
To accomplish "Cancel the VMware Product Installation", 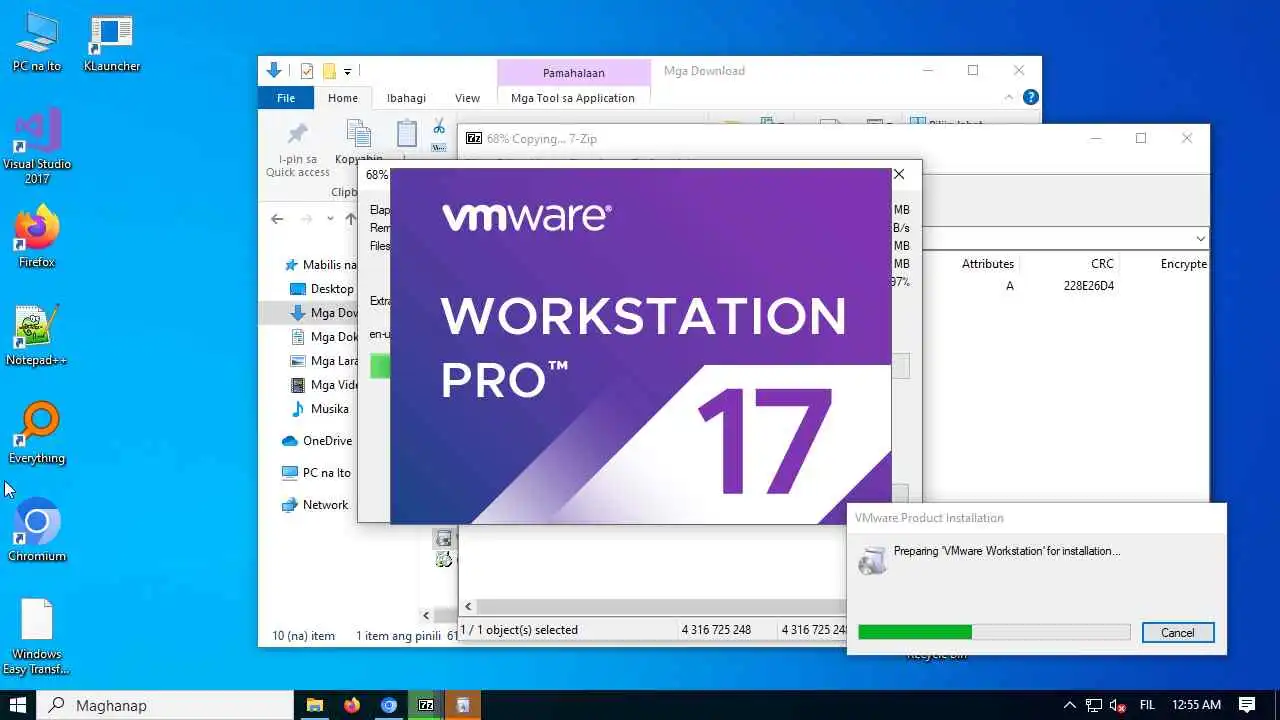I will click(x=1177, y=632).
